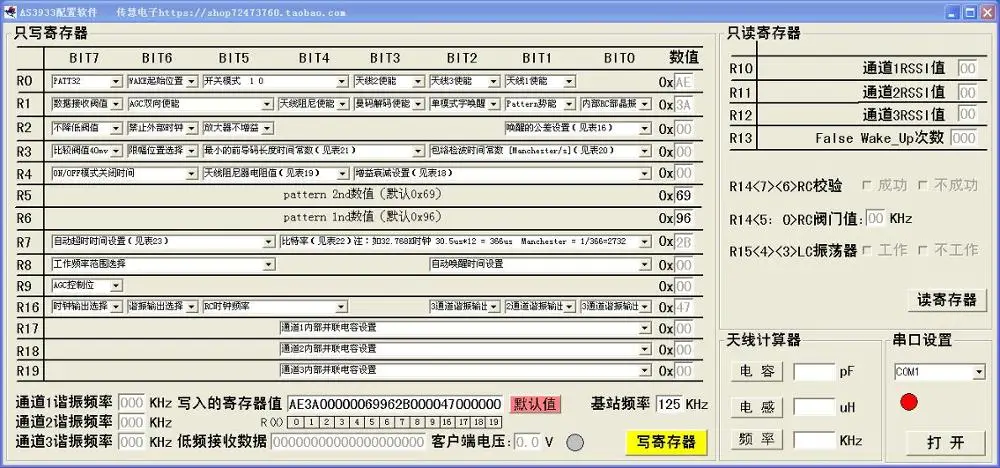Viewport: 1000px width, 468px height.
Task: Open the 数据接收阈值 dropdown in R1
Action: click(x=87, y=104)
